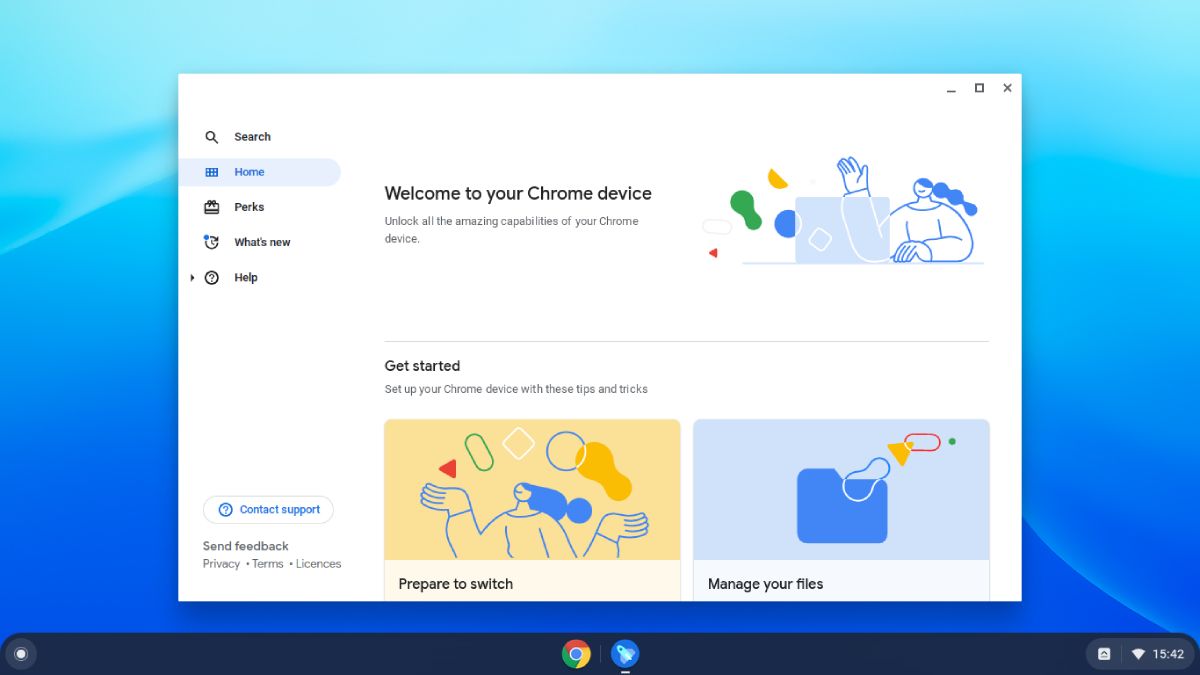Image resolution: width=1200 pixels, height=675 pixels.
Task: Open the Terms link
Action: point(267,563)
